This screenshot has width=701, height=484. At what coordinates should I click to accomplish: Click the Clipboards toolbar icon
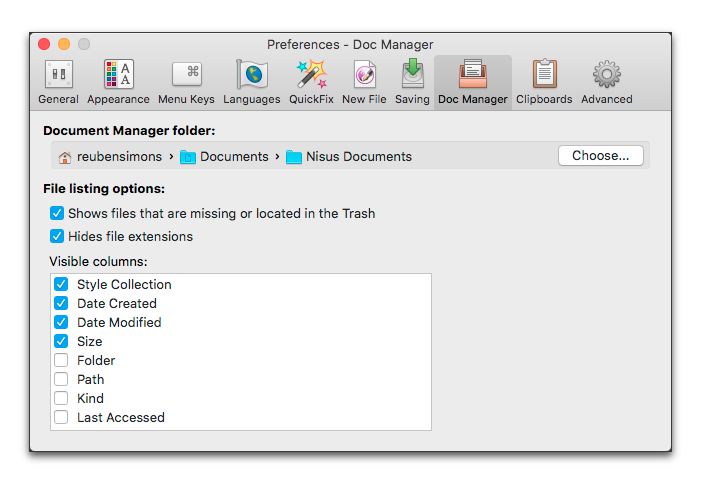coord(544,82)
